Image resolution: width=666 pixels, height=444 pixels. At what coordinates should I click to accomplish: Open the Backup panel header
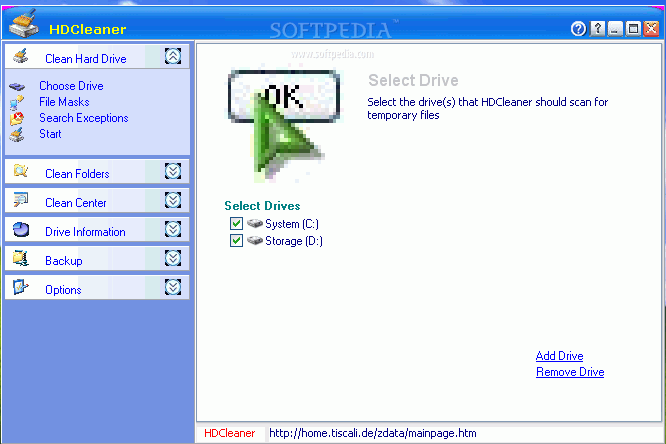(97, 258)
